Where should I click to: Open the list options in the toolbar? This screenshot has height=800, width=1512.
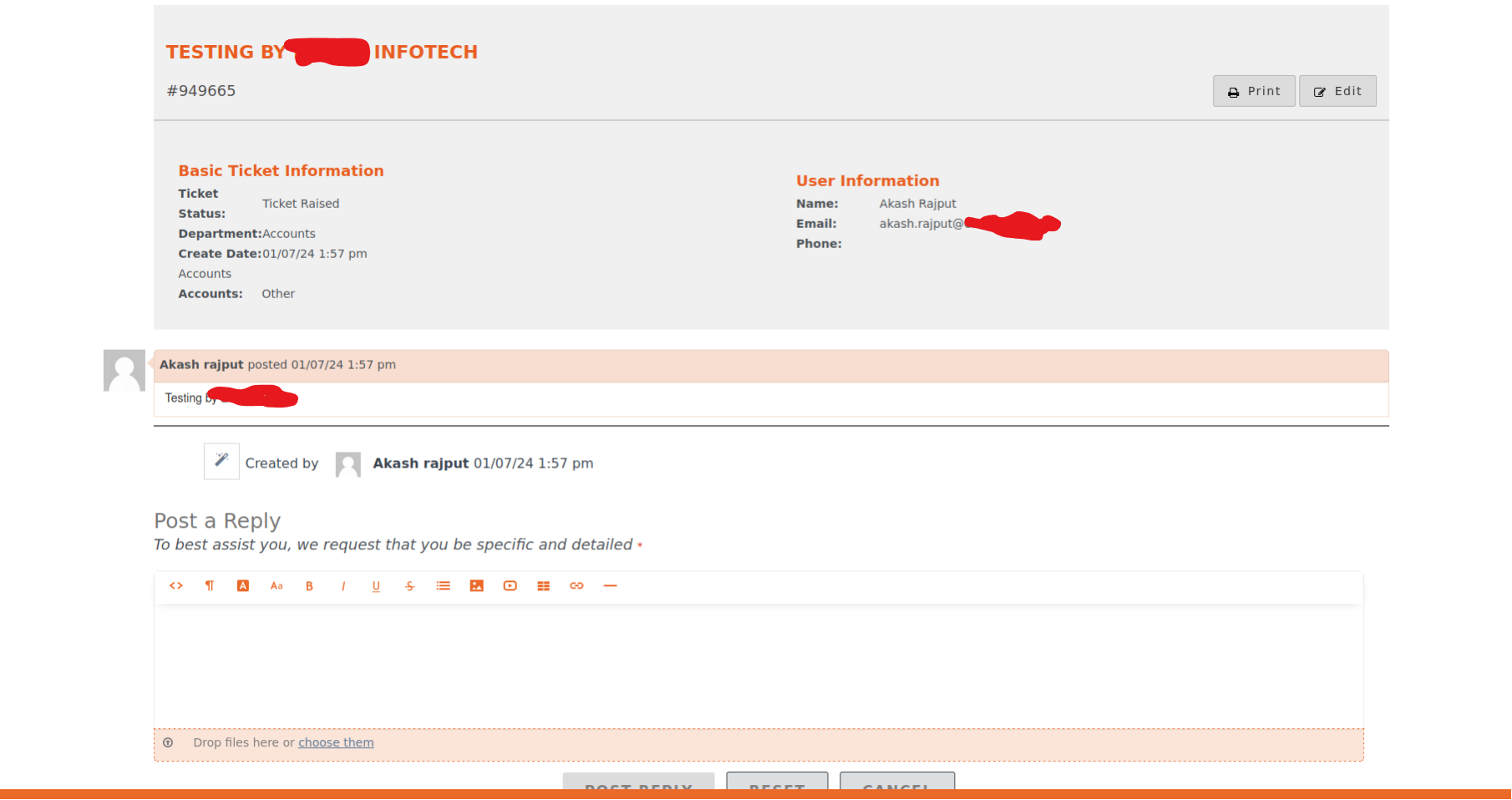pos(444,586)
